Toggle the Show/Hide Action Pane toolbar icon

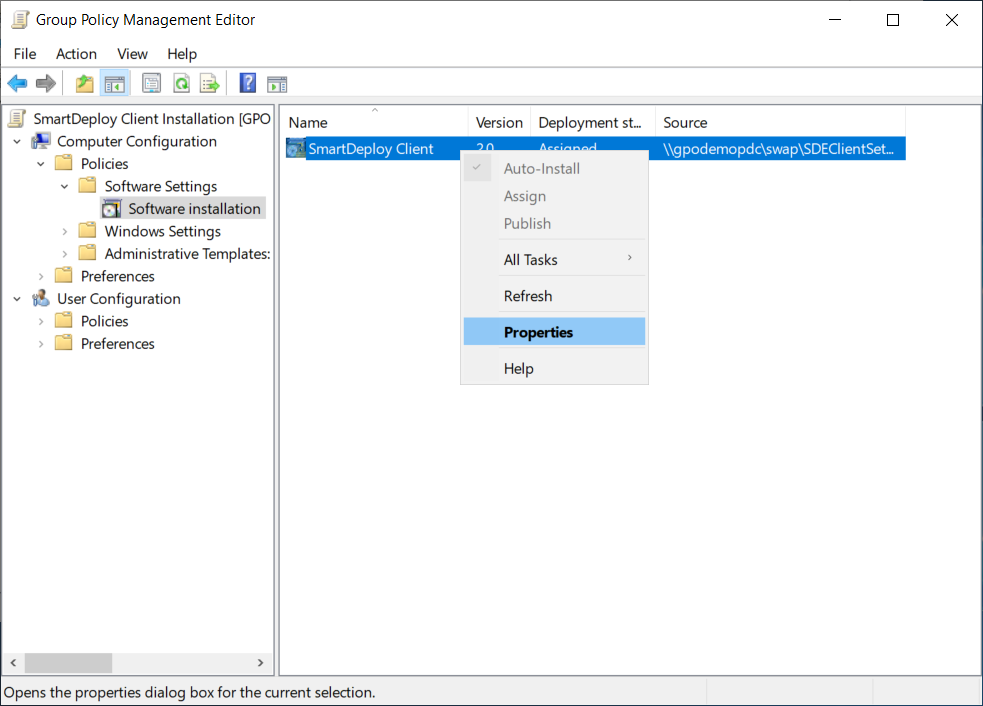click(x=277, y=83)
